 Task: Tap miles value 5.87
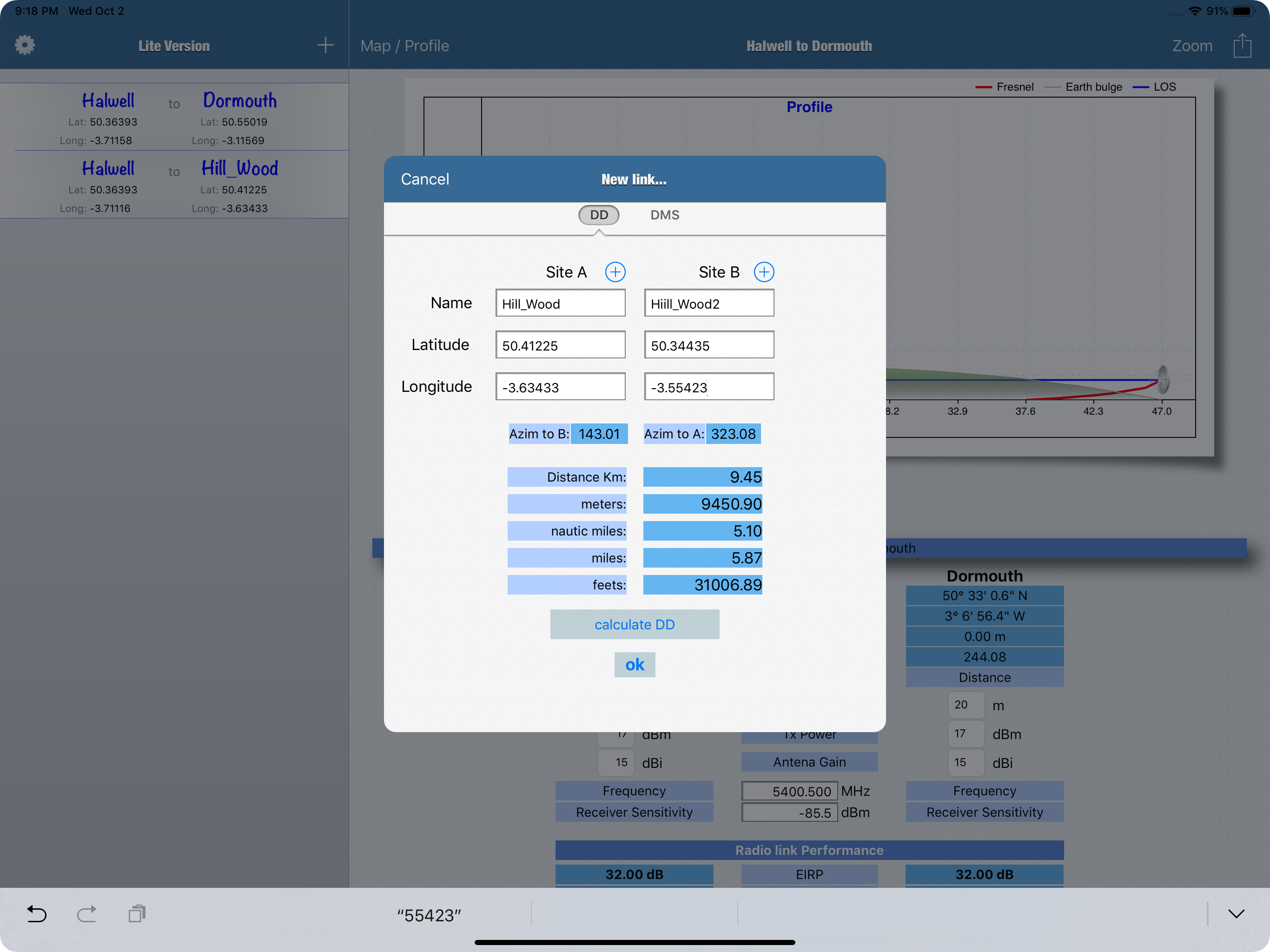tap(703, 557)
